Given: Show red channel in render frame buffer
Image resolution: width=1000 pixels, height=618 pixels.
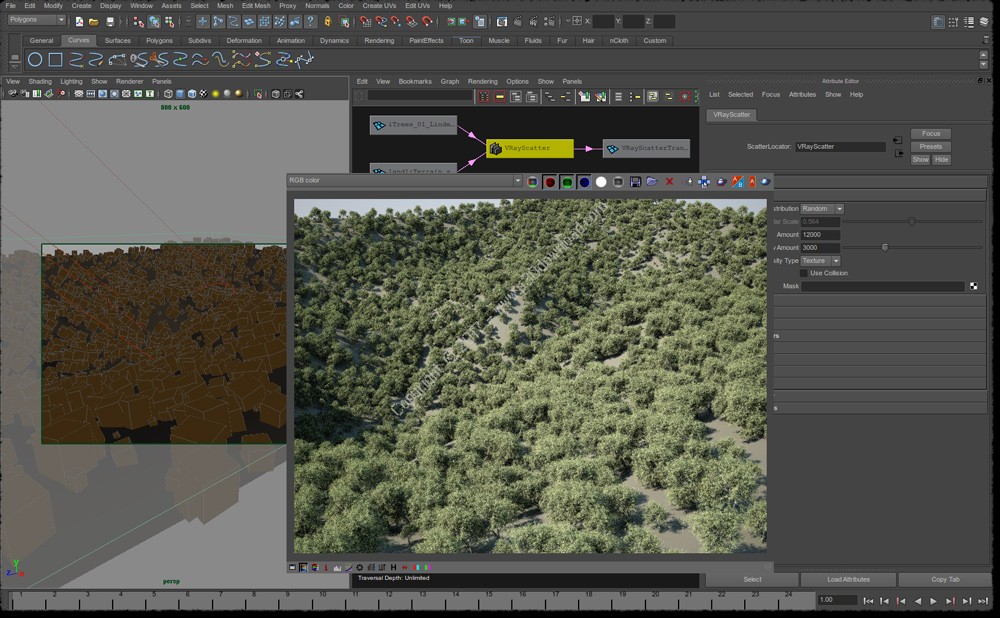Looking at the screenshot, I should 550,182.
